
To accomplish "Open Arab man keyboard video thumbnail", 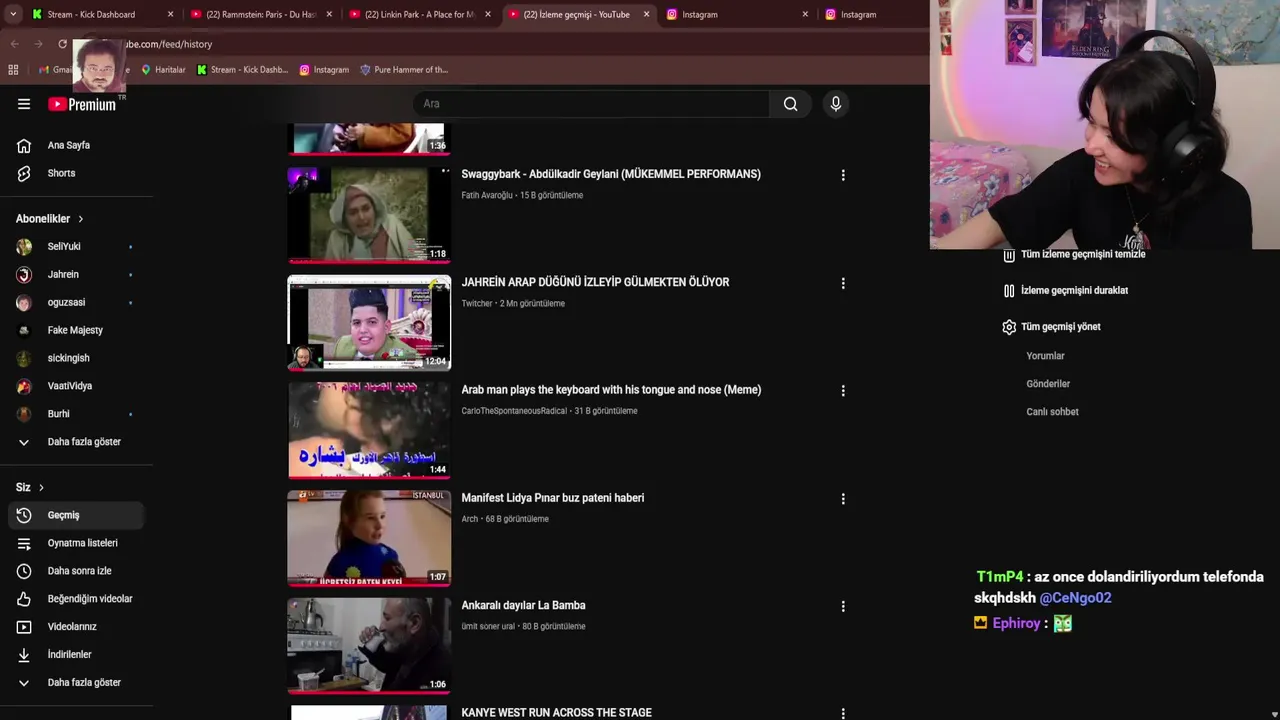I will (369, 431).
